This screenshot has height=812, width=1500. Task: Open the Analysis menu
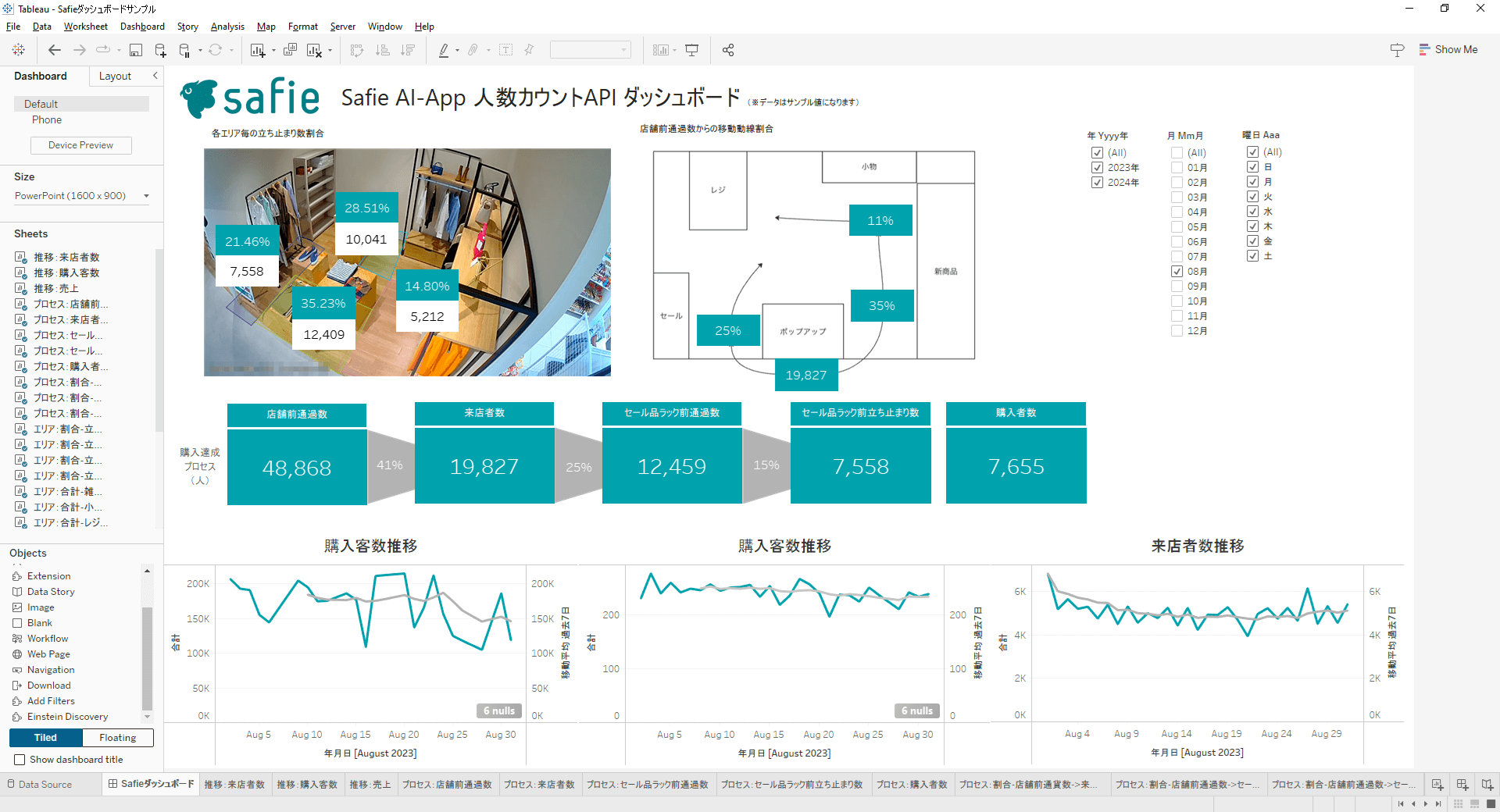coord(227,26)
